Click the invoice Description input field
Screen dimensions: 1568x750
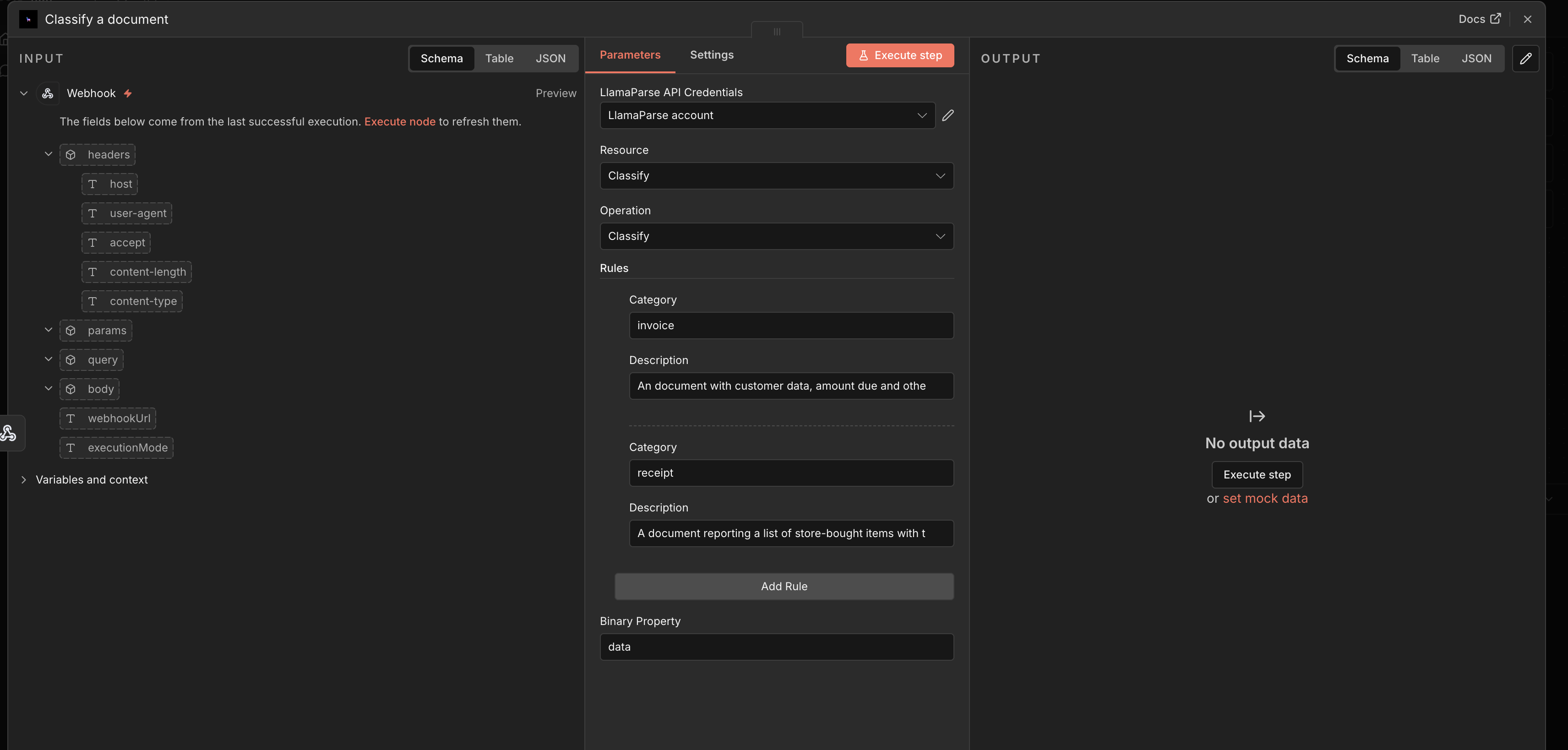click(791, 386)
